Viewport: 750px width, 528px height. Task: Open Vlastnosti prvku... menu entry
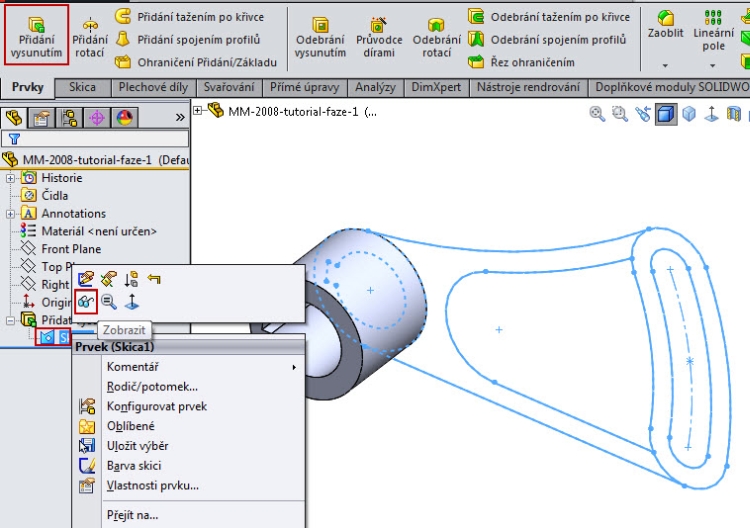pyautogui.click(x=188, y=485)
